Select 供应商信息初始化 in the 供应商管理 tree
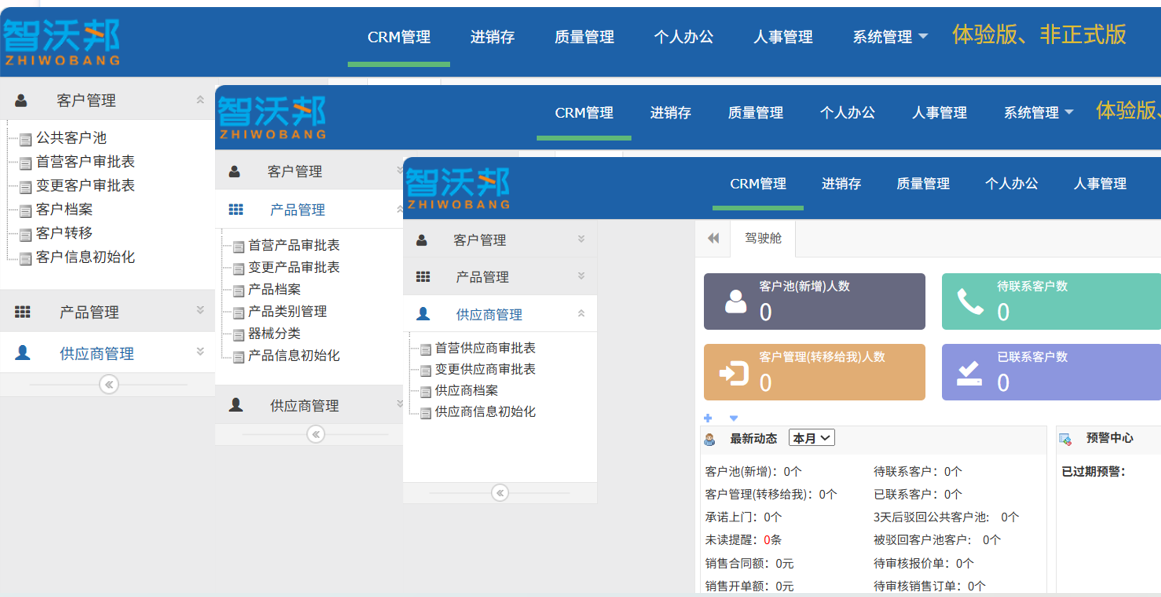Viewport: 1161px width, 597px height. tap(485, 412)
